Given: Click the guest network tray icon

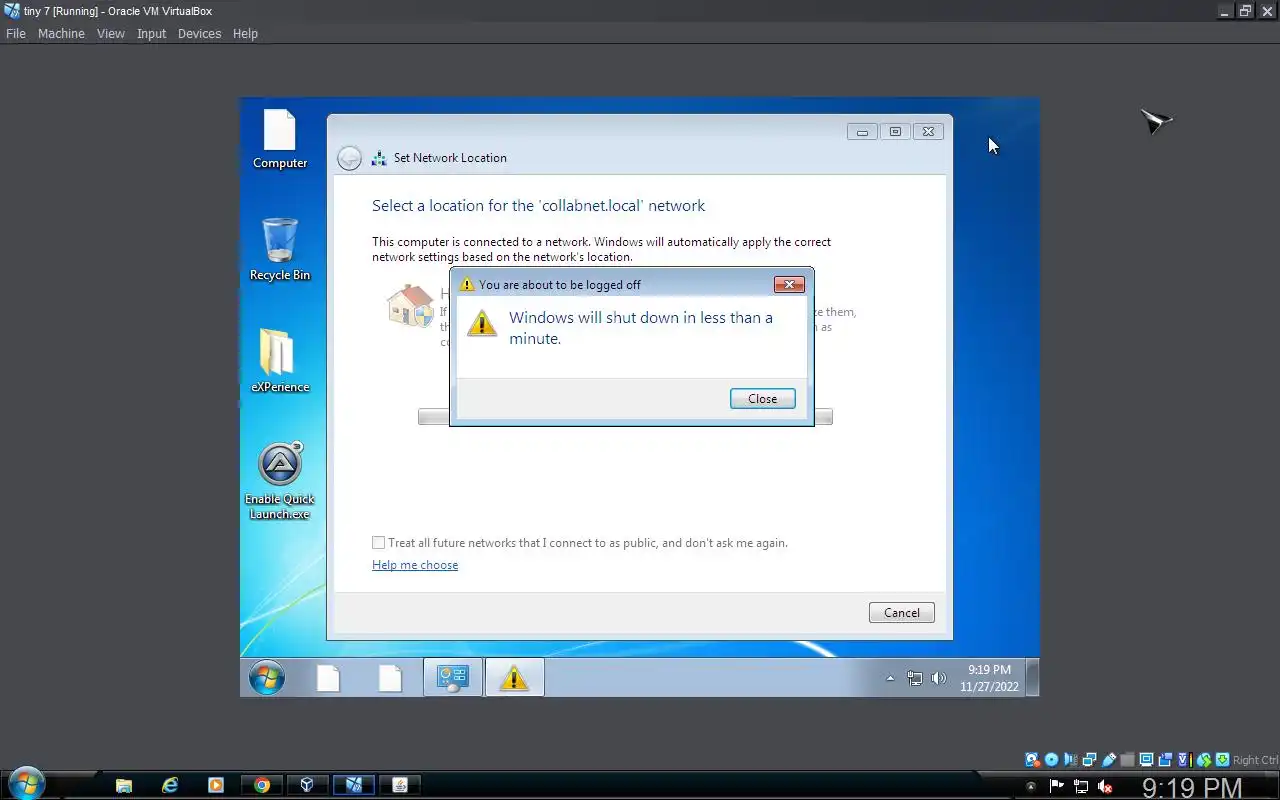Looking at the screenshot, I should (x=914, y=678).
